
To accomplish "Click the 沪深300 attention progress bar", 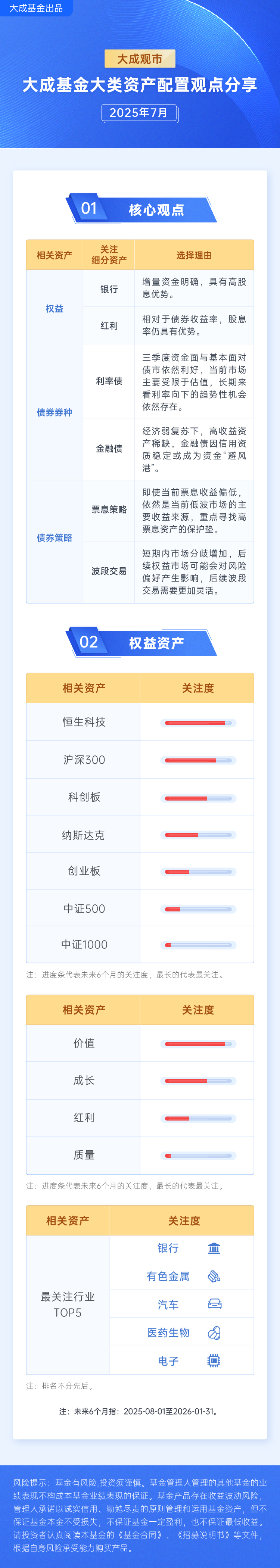I will [199, 760].
